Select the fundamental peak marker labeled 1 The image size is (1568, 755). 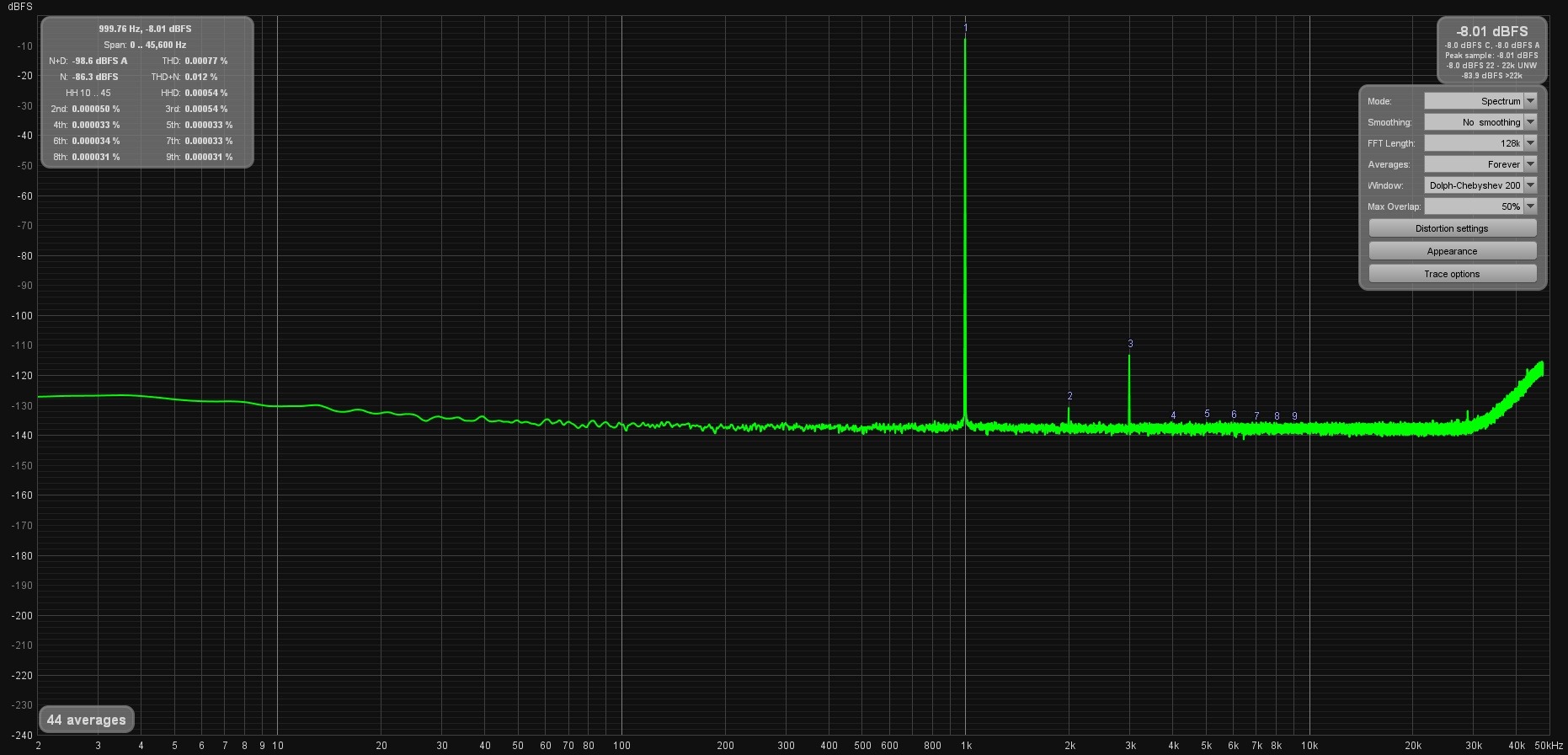point(966,28)
